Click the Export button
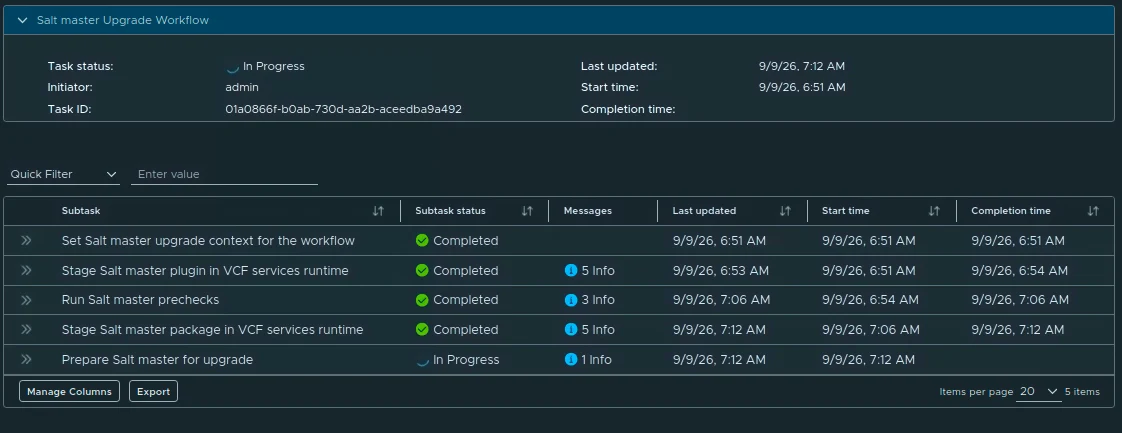1122x433 pixels. [x=153, y=391]
